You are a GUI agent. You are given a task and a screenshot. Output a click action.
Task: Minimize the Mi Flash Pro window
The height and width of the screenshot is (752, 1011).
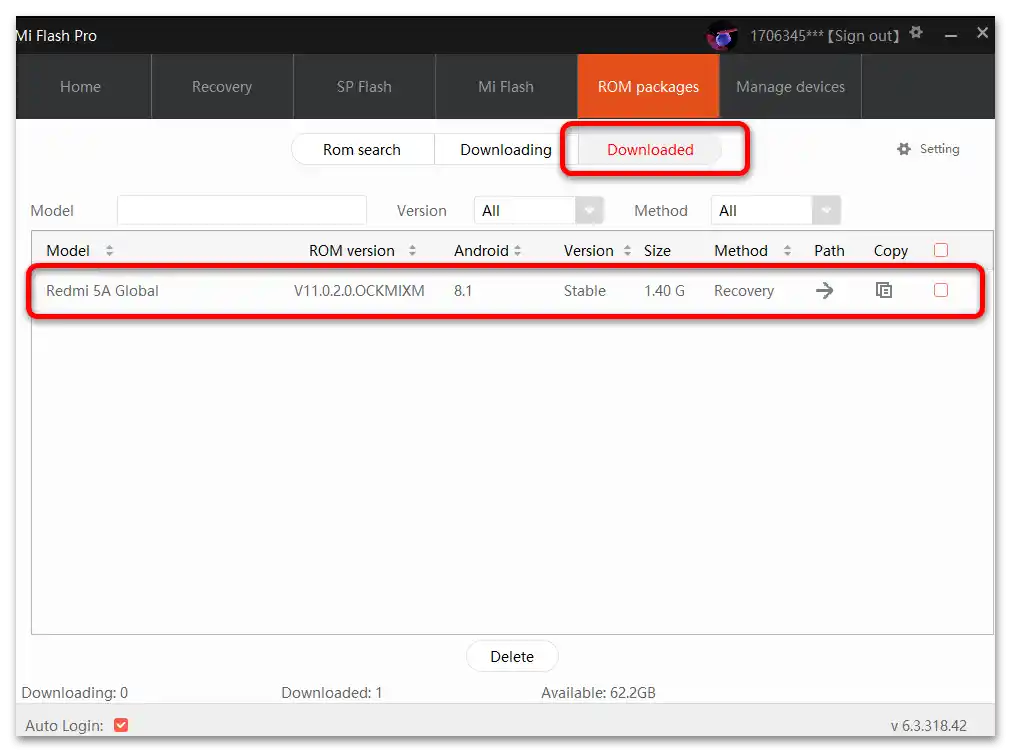(x=950, y=35)
